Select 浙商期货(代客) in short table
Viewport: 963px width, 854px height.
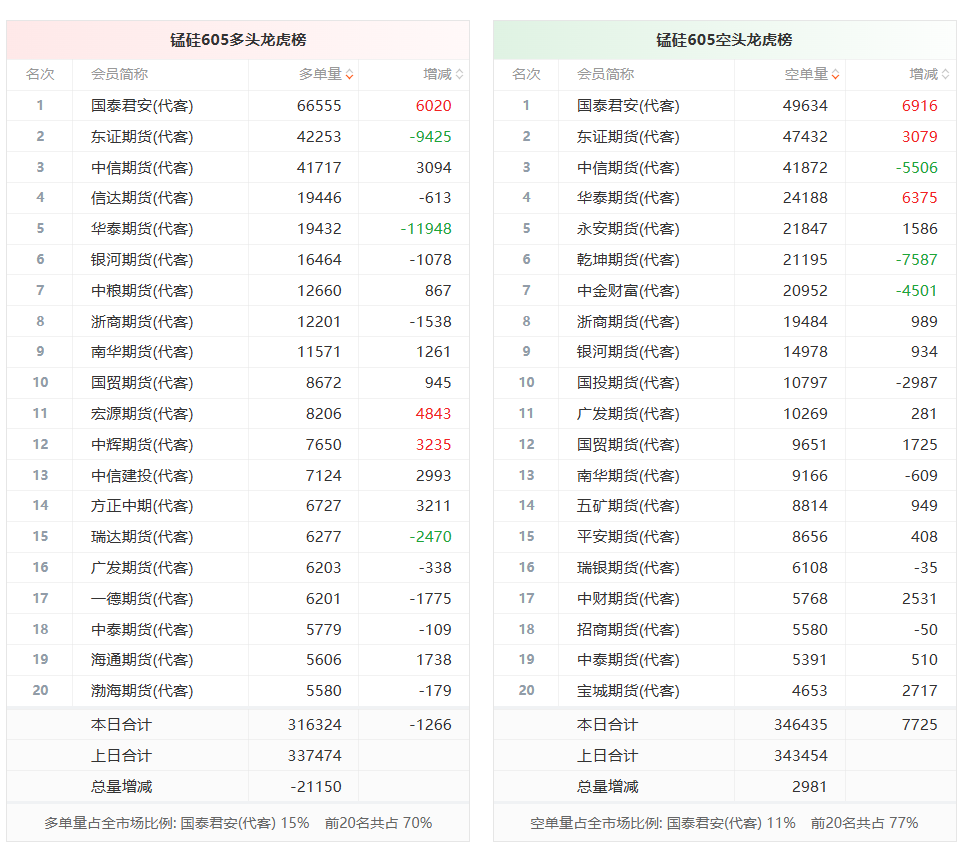(628, 322)
